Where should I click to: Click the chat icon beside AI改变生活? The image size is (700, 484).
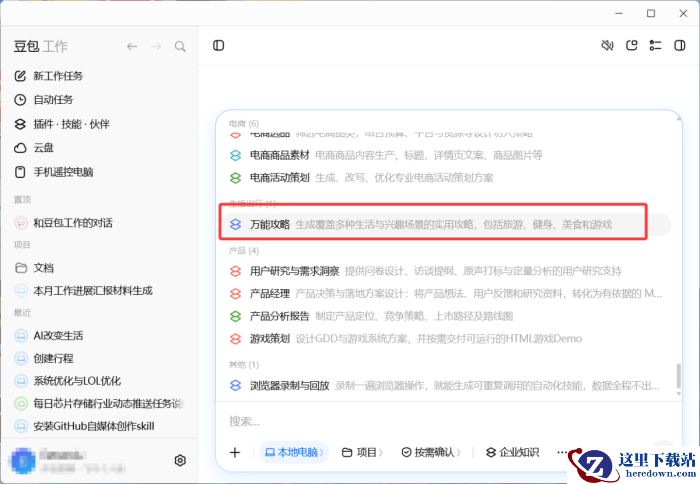(x=21, y=335)
